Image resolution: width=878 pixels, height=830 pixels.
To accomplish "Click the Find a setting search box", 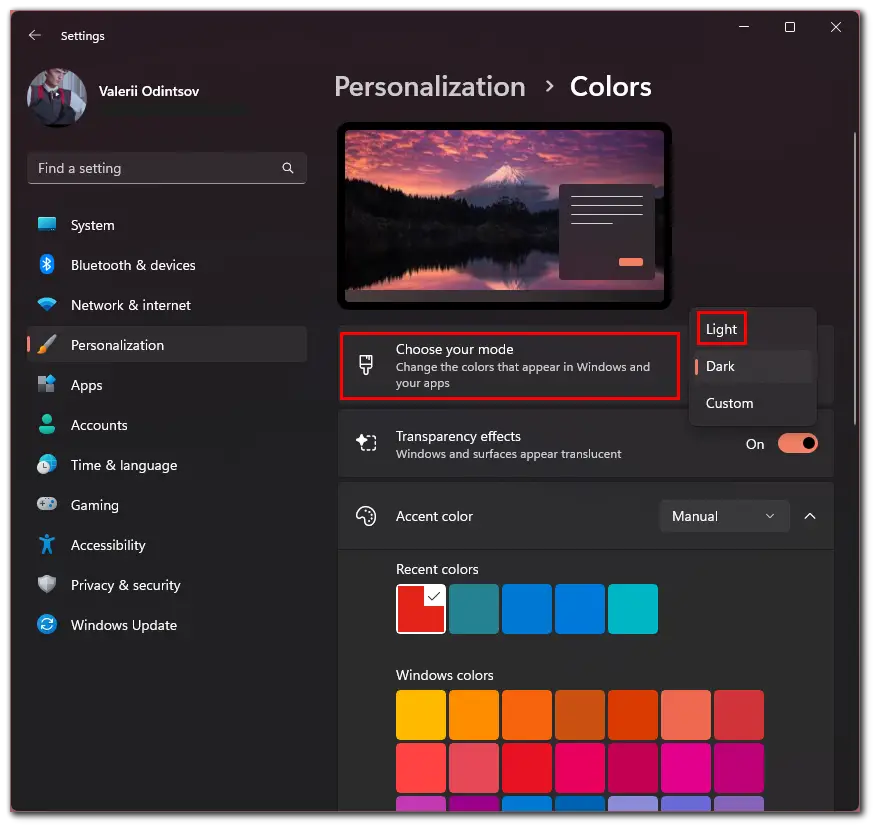I will click(x=167, y=168).
